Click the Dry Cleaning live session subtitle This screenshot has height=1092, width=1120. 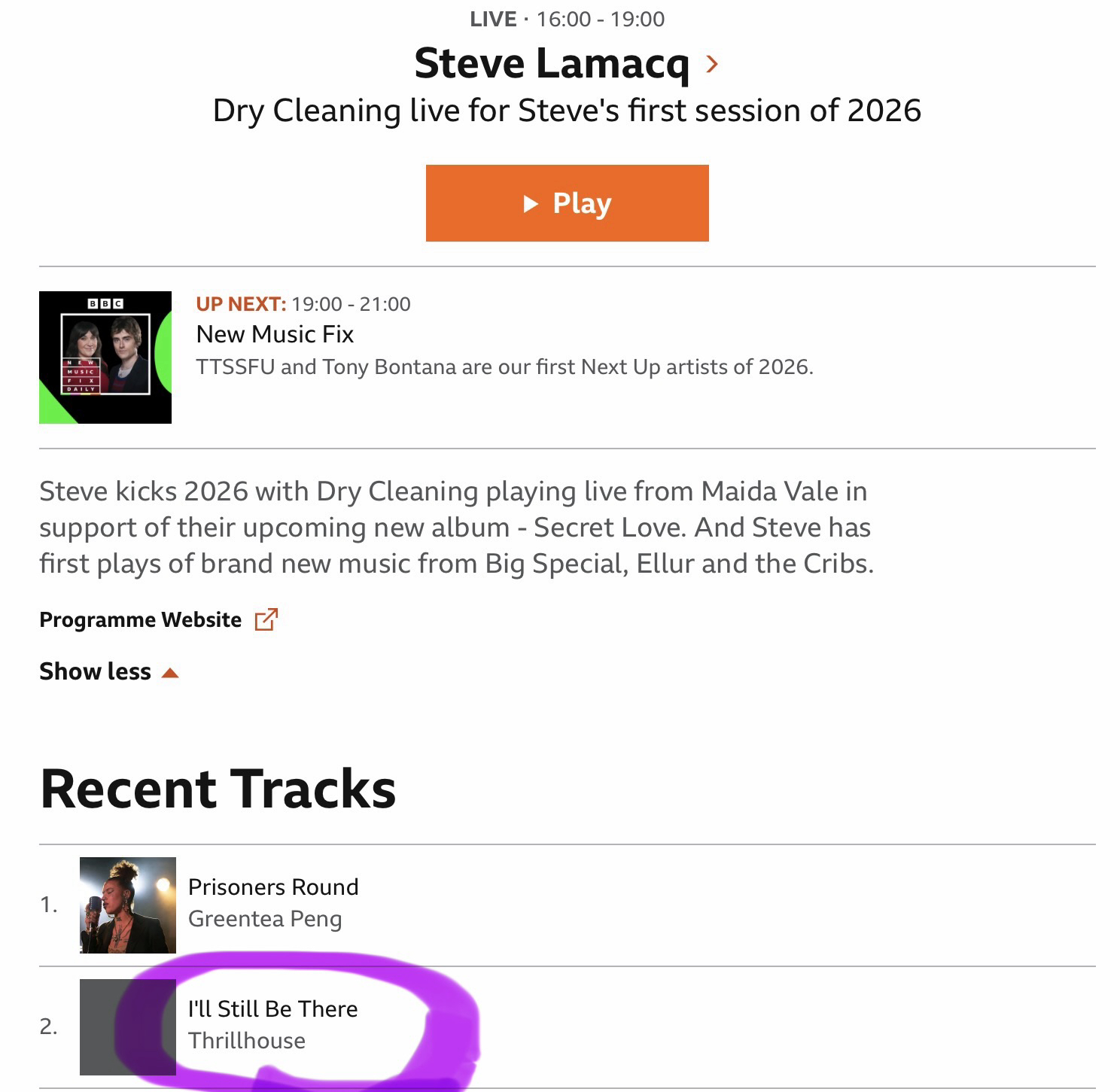click(x=567, y=111)
